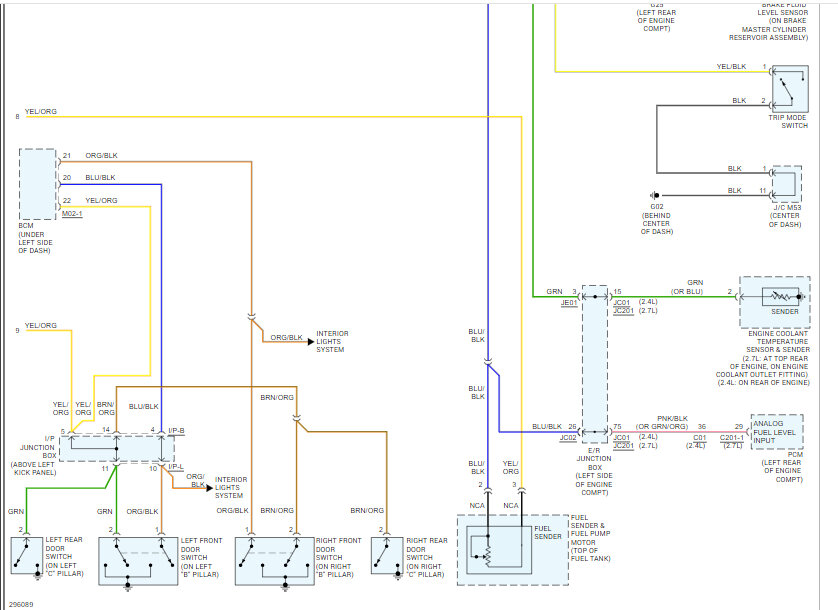838x610 pixels.
Task: Click the J/C M53 connector box
Action: [786, 184]
